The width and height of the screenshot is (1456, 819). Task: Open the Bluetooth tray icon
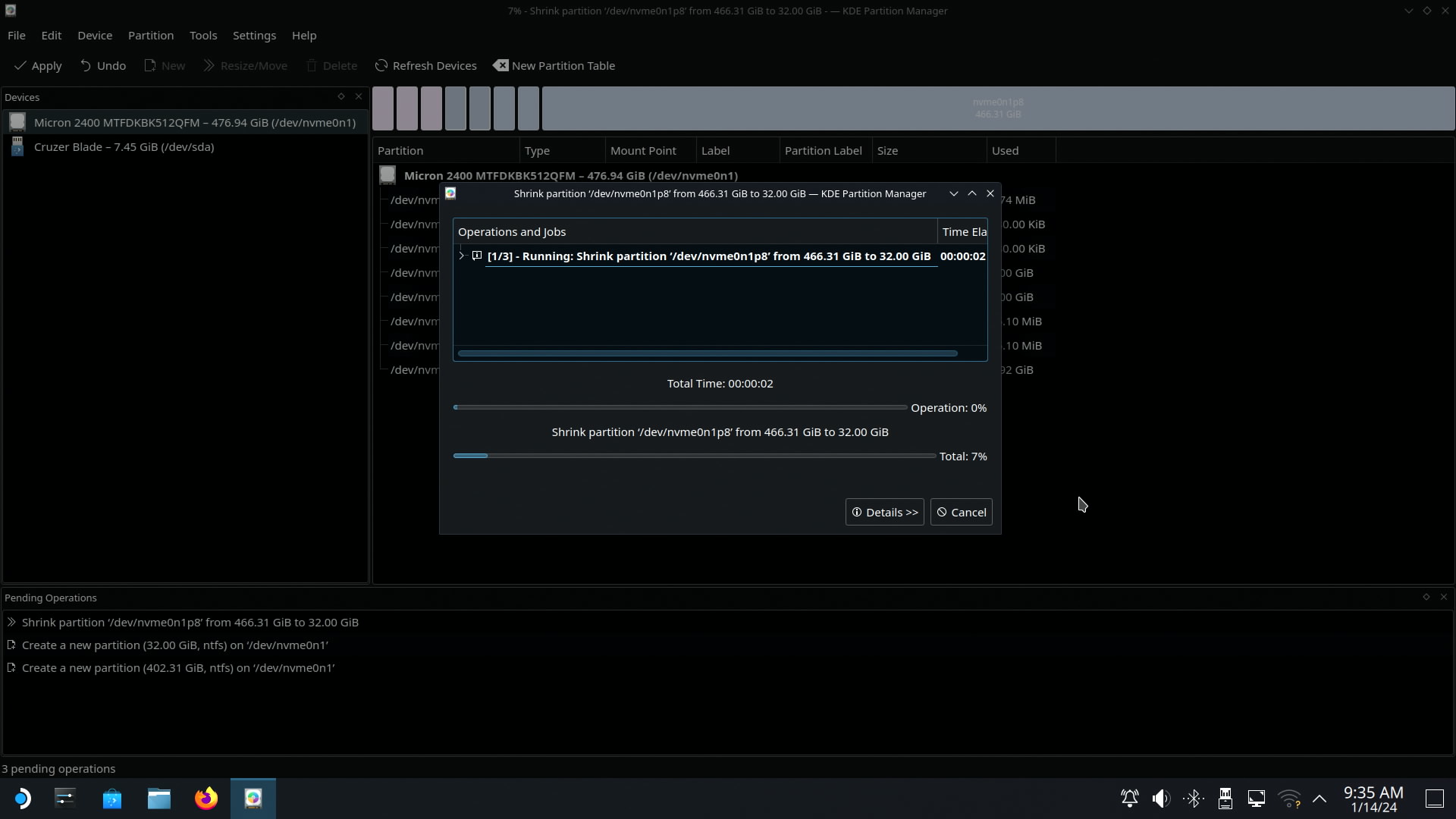pos(1193,799)
